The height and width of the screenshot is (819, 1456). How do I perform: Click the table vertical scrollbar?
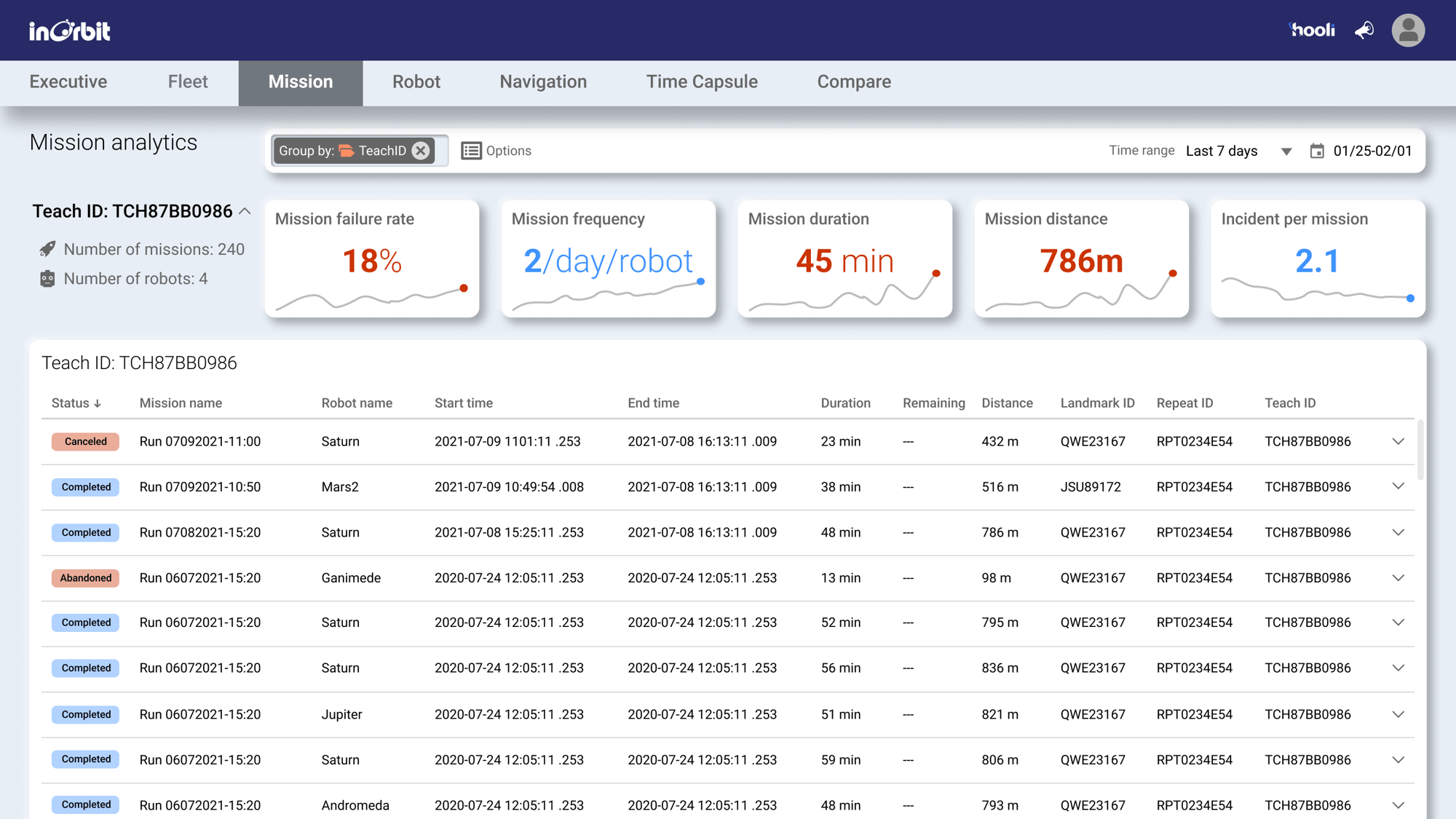point(1420,449)
